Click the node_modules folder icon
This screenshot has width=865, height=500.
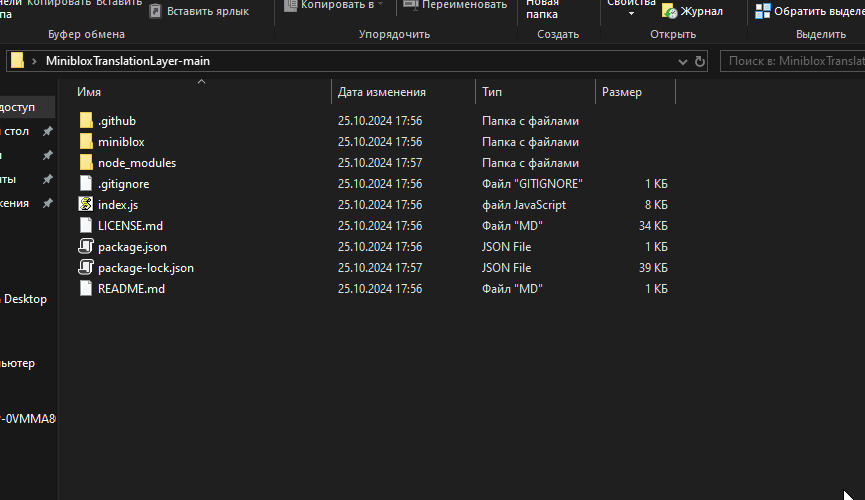86,162
